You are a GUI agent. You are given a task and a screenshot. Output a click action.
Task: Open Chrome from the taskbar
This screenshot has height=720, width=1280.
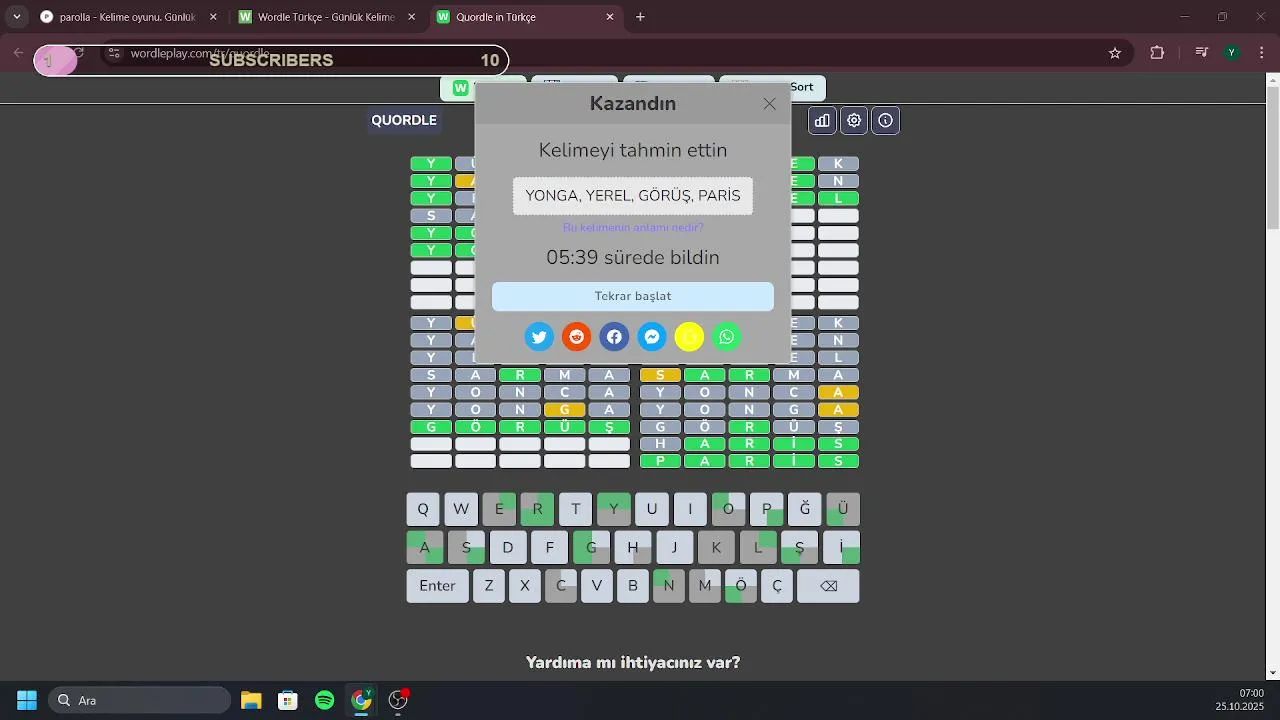tap(362, 700)
